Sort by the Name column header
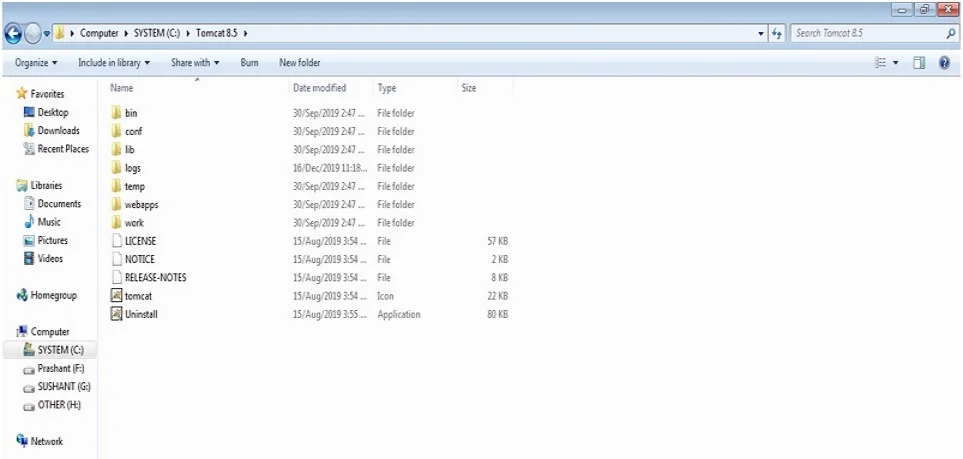The width and height of the screenshot is (963, 459). click(121, 88)
